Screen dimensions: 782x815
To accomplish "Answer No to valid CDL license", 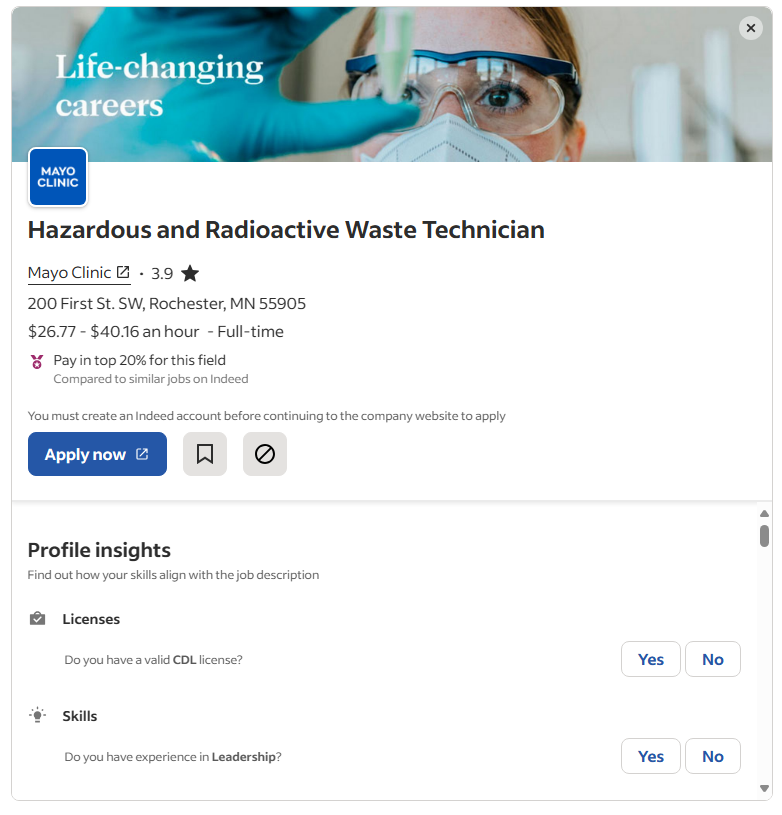I will (712, 659).
